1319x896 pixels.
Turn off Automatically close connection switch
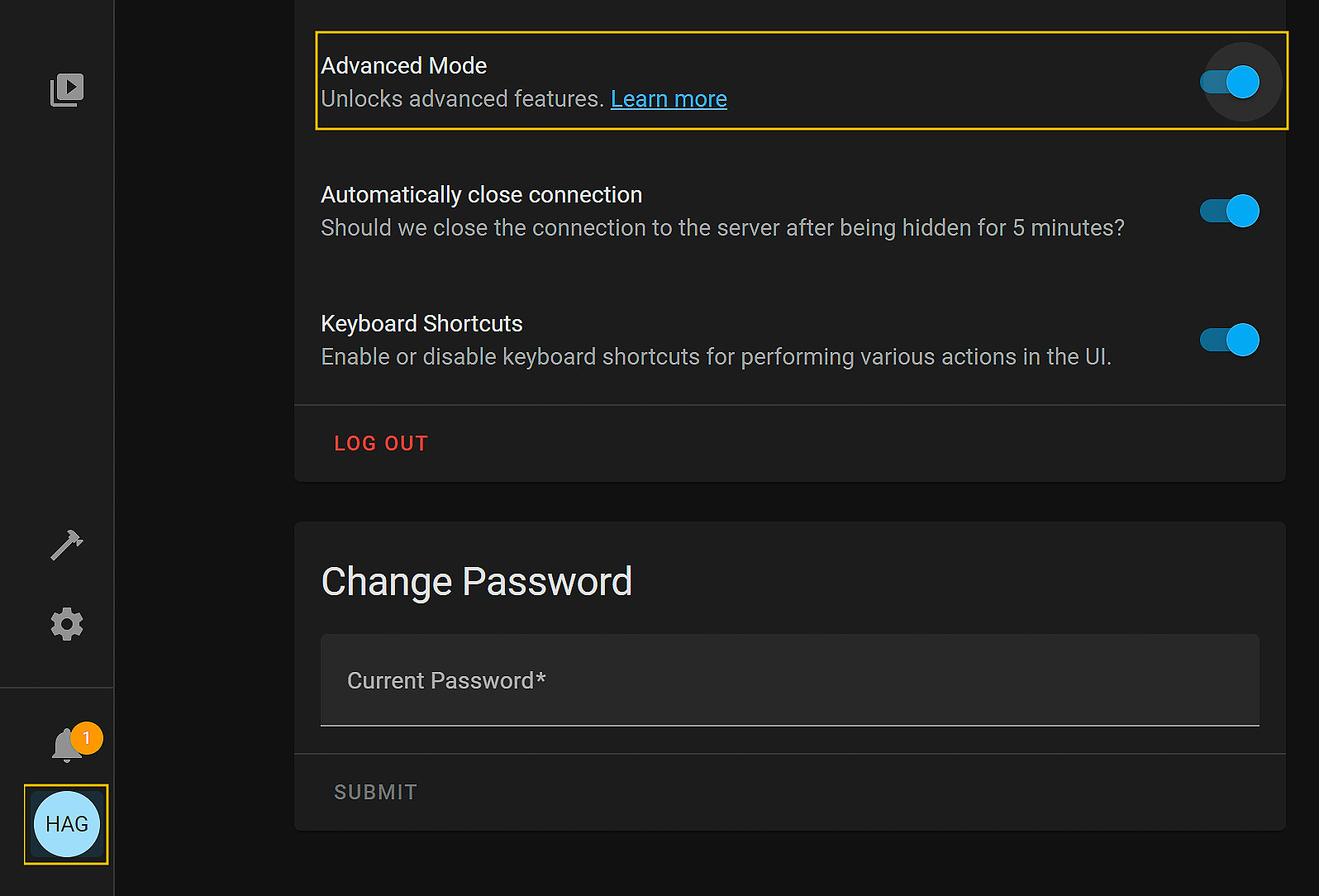pyautogui.click(x=1230, y=211)
